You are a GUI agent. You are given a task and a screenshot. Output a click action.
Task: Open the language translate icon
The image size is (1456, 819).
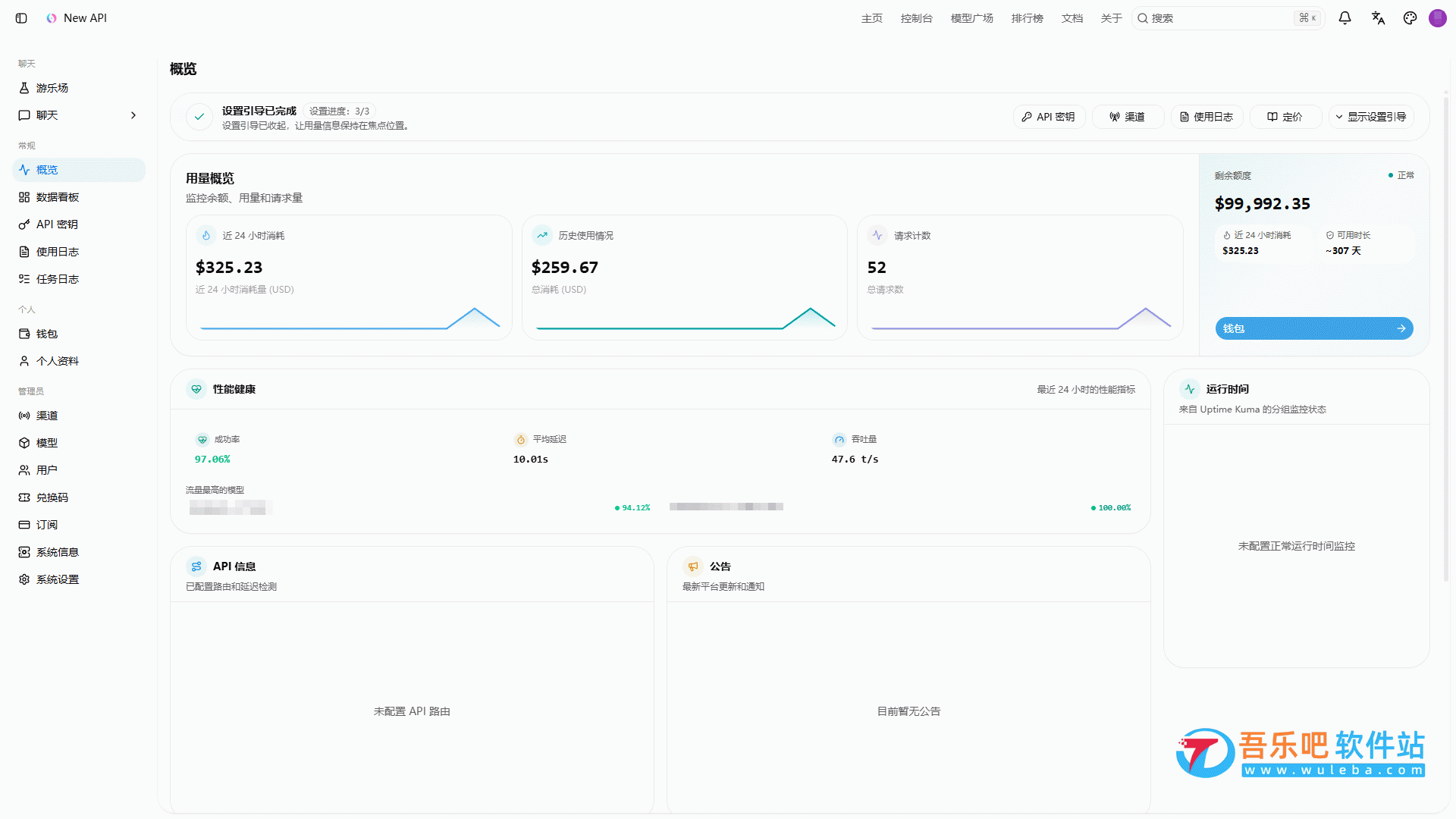[1378, 18]
